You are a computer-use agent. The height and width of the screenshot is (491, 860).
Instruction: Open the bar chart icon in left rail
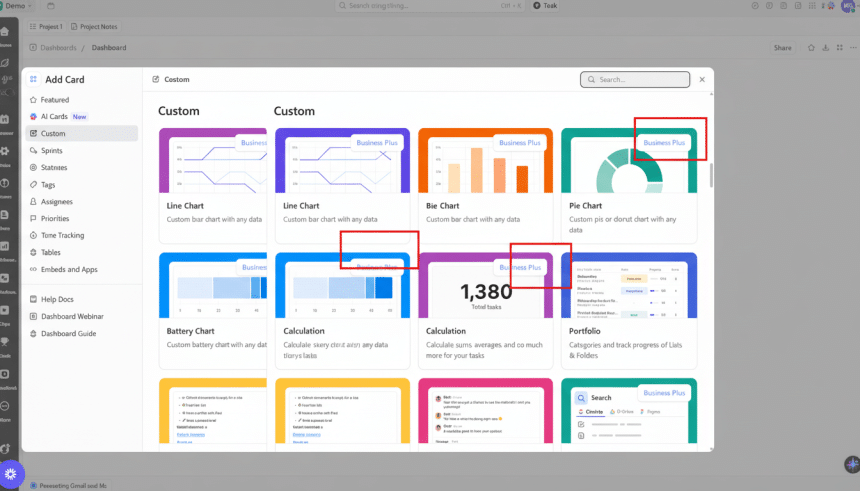[5, 246]
